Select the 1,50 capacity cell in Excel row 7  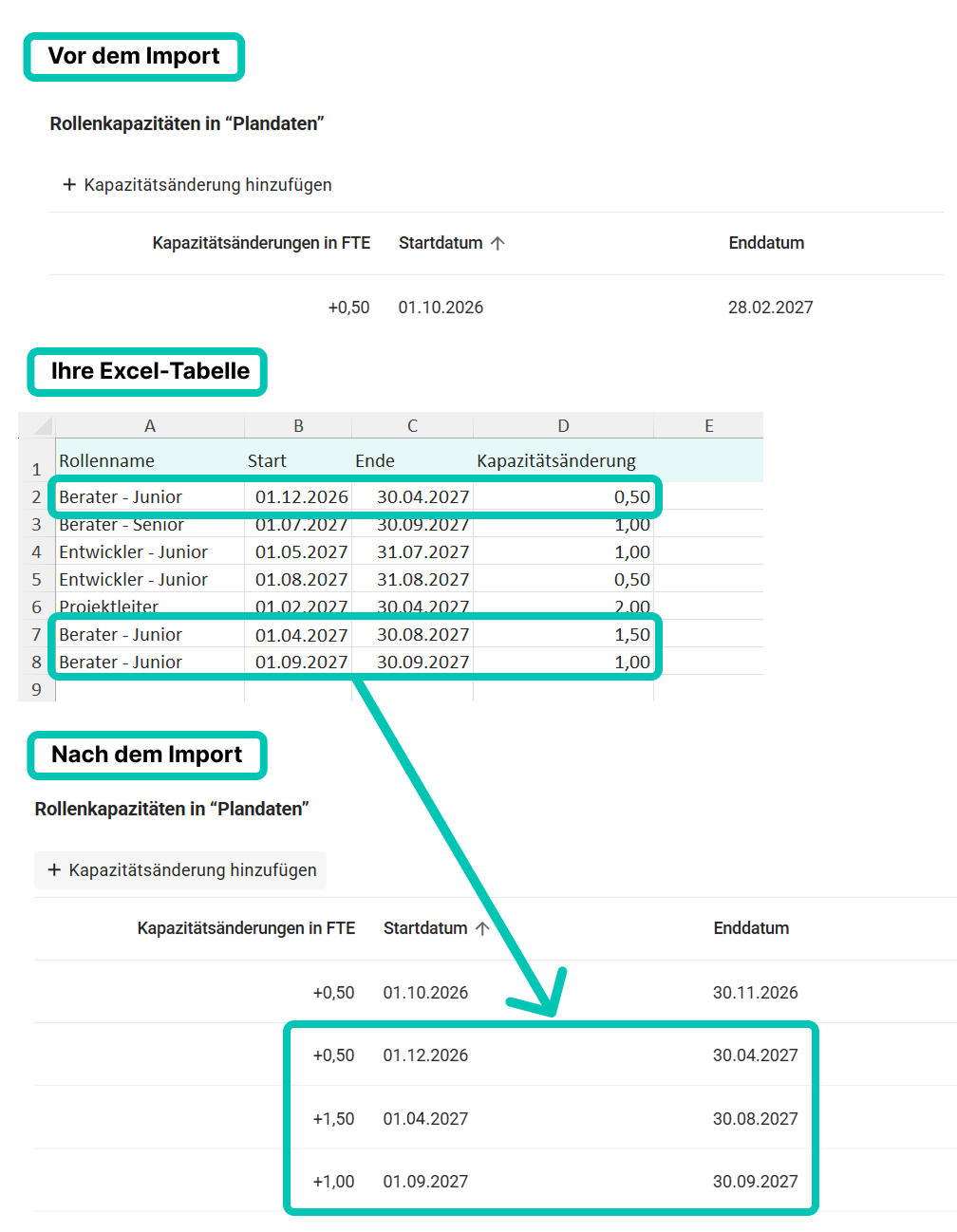click(x=563, y=634)
